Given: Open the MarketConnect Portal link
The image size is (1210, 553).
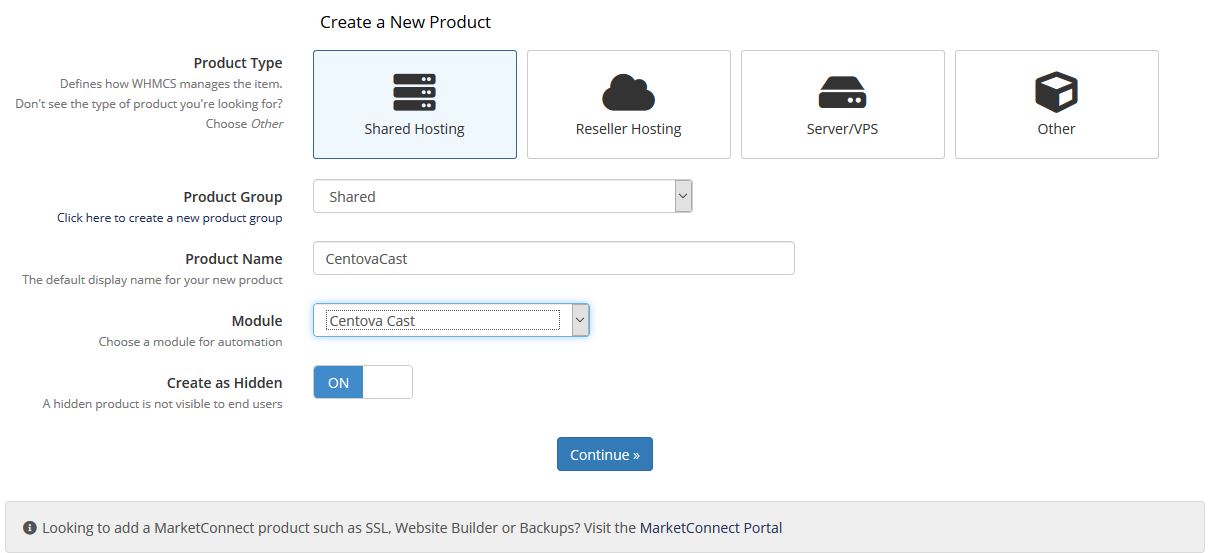Looking at the screenshot, I should (711, 527).
